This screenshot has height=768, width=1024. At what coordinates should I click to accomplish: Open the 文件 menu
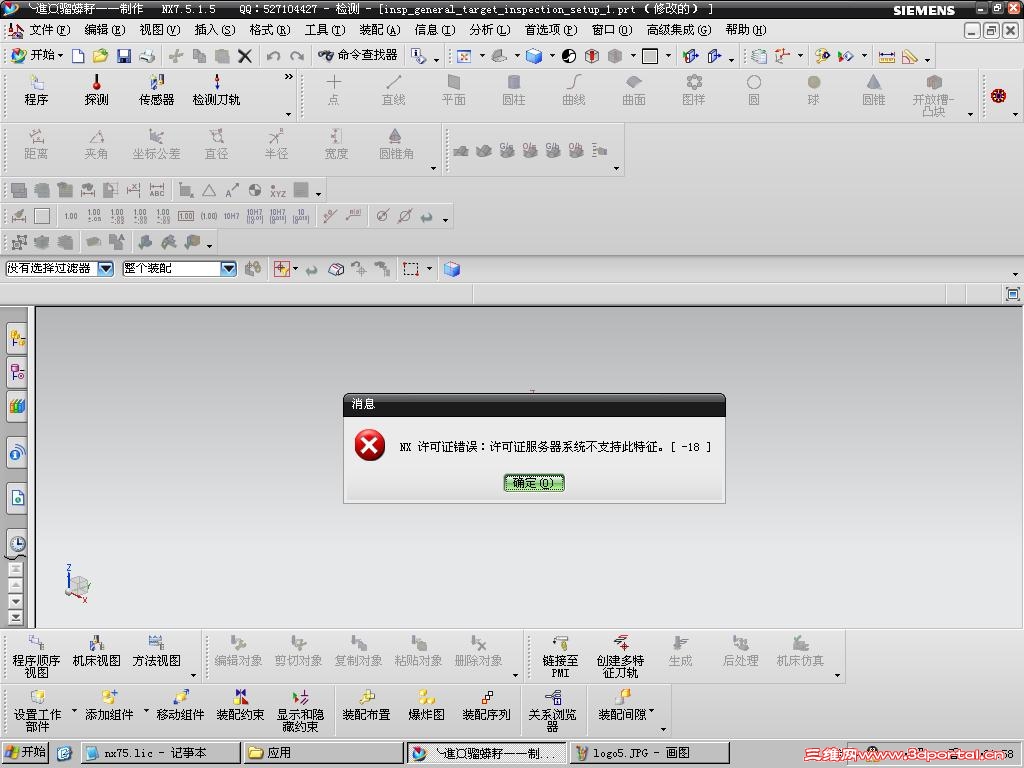48,30
